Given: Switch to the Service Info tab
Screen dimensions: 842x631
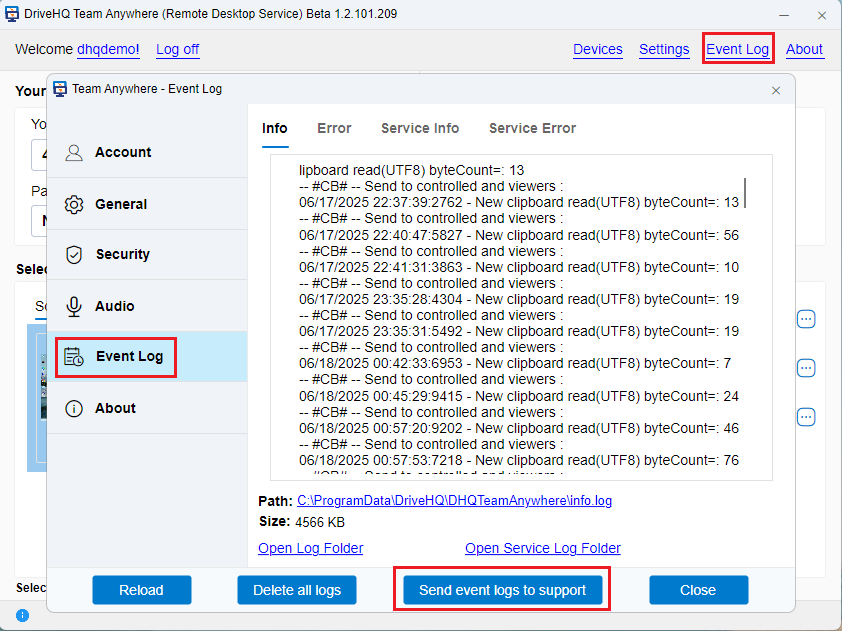Looking at the screenshot, I should (420, 128).
